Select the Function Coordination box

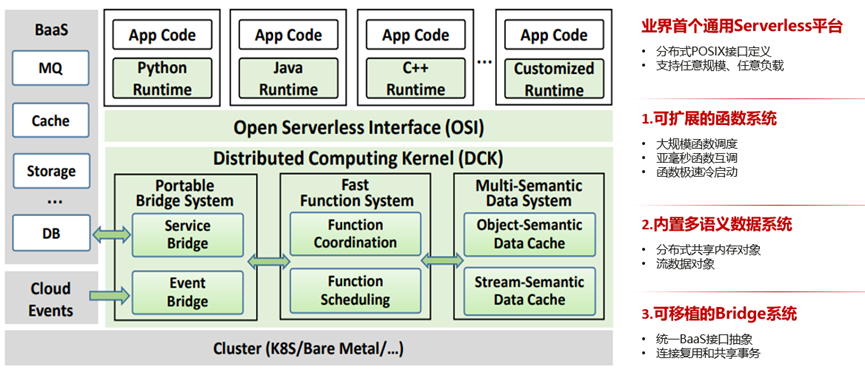pyautogui.click(x=355, y=233)
